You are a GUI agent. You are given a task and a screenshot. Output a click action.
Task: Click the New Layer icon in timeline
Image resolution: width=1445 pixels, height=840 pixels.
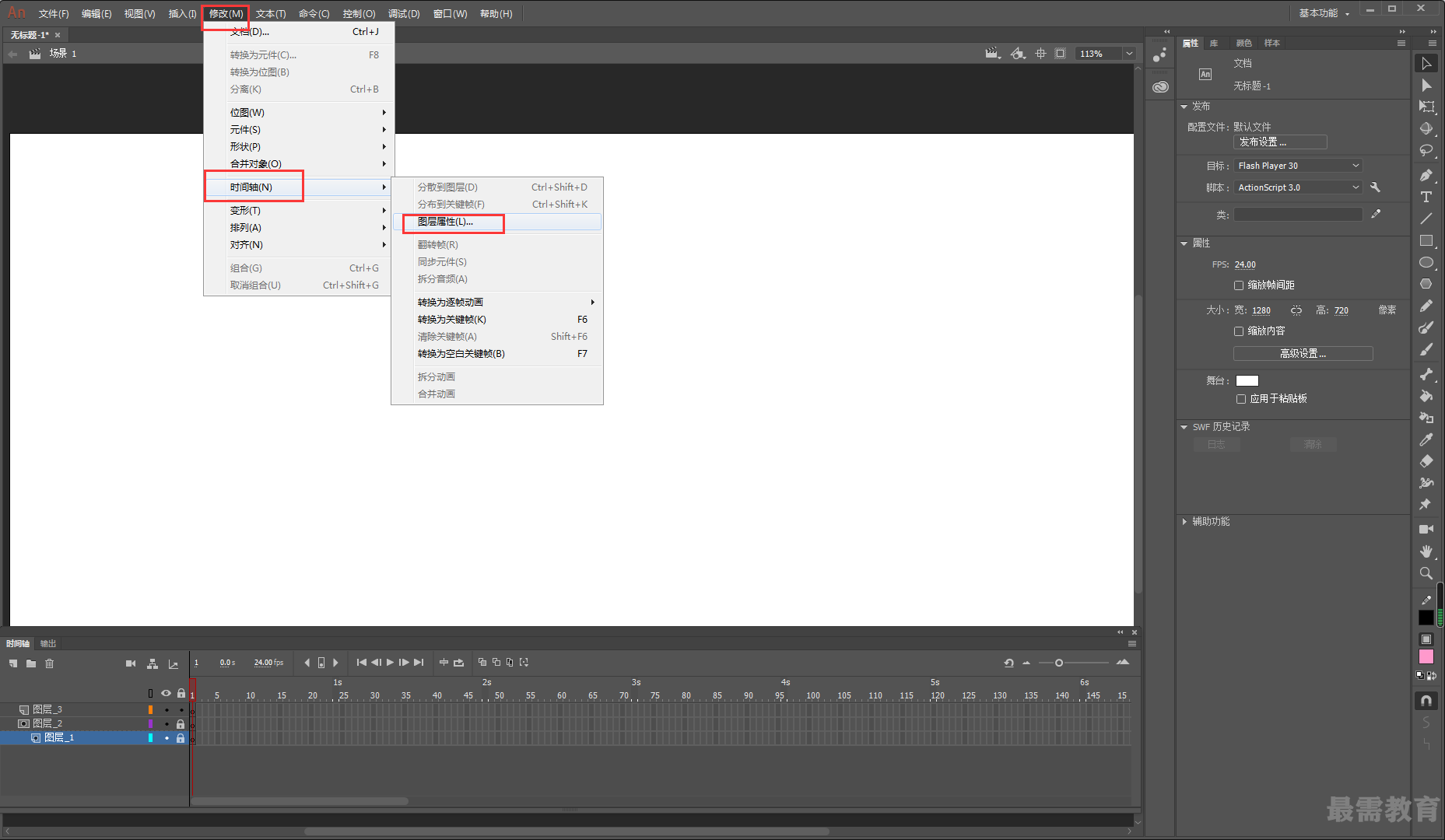[13, 663]
